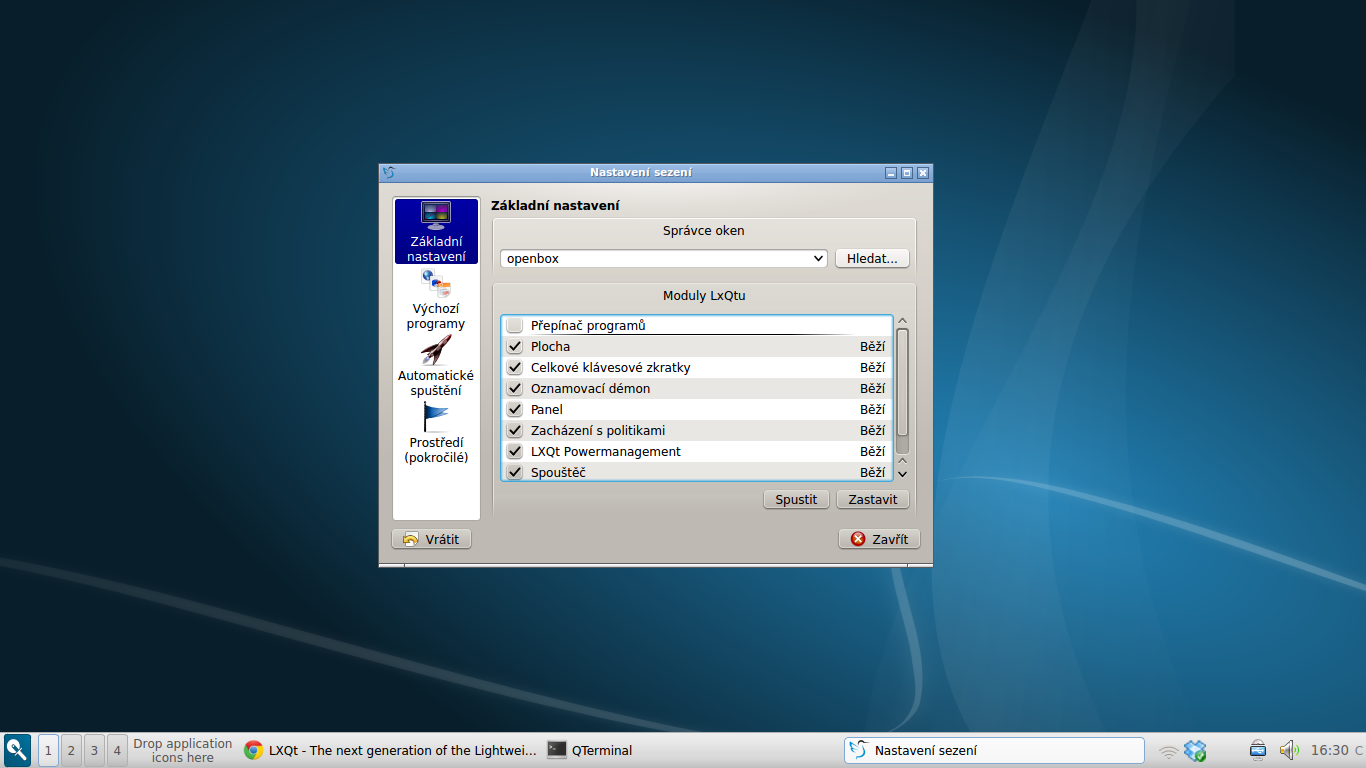Enable the Přepínač programů module
Image resolution: width=1366 pixels, height=768 pixels.
(514, 324)
